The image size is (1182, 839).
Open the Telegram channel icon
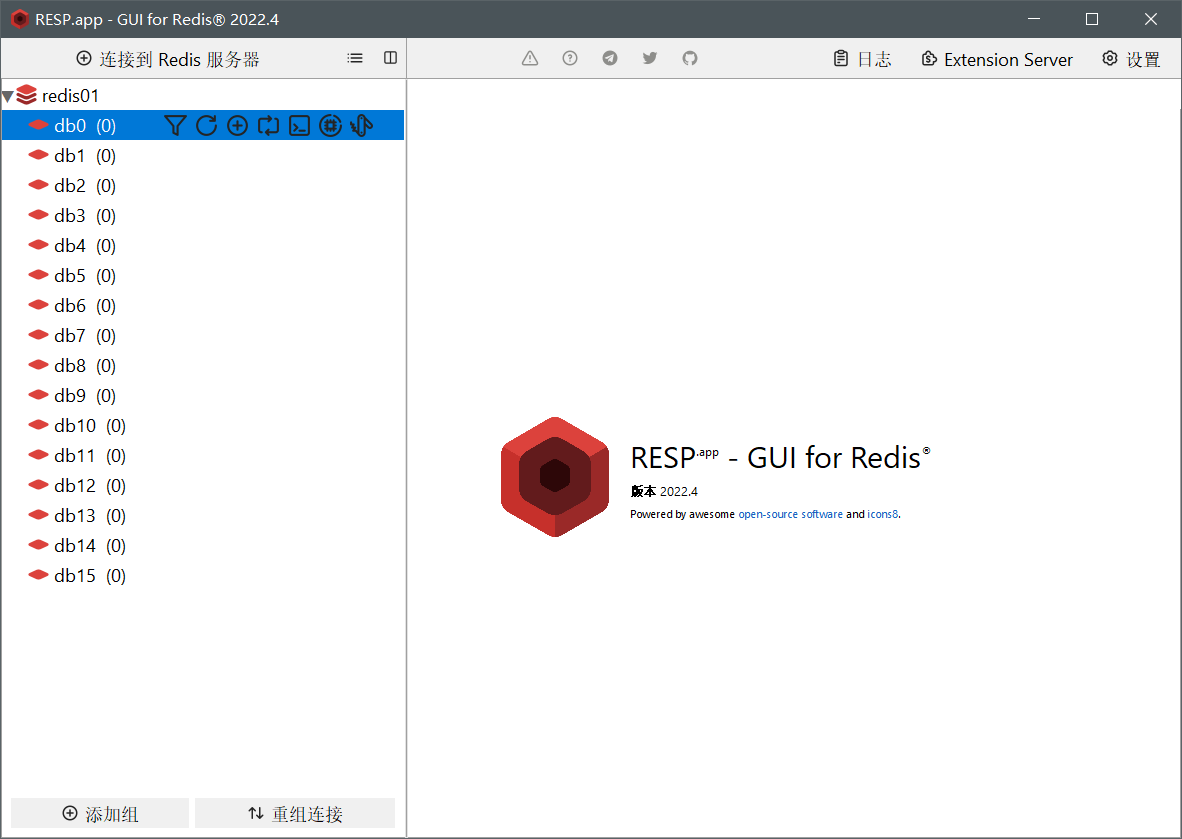point(610,58)
